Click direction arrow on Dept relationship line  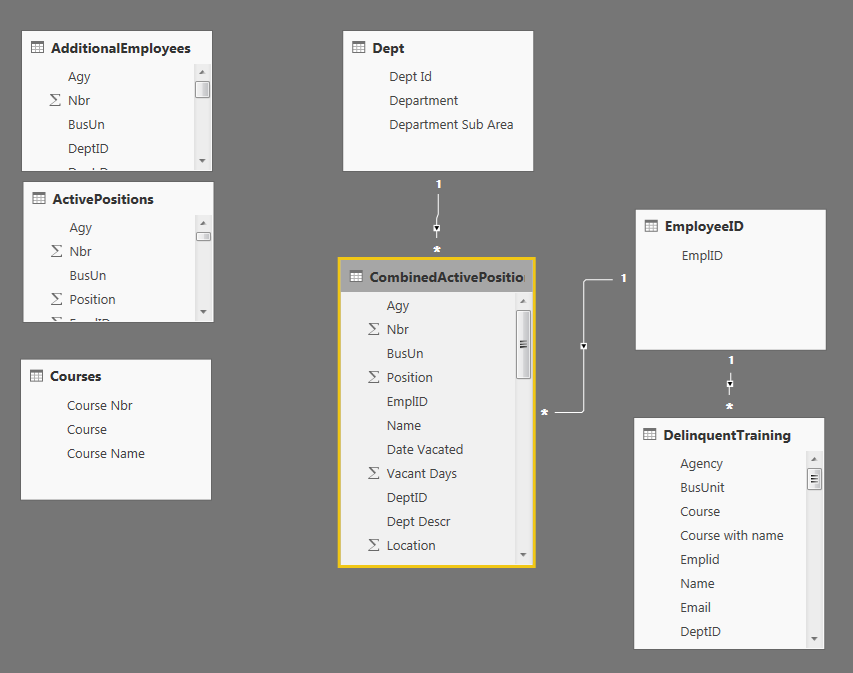pyautogui.click(x=437, y=228)
